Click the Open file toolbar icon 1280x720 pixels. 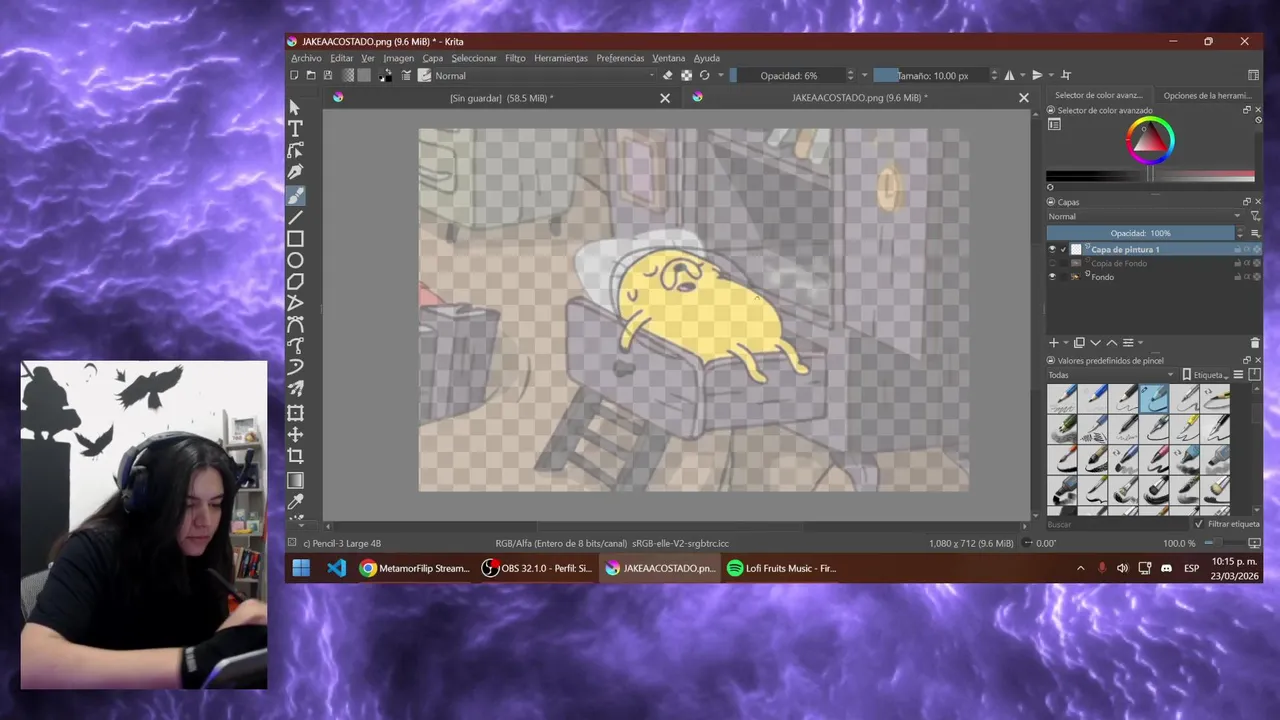coord(311,75)
